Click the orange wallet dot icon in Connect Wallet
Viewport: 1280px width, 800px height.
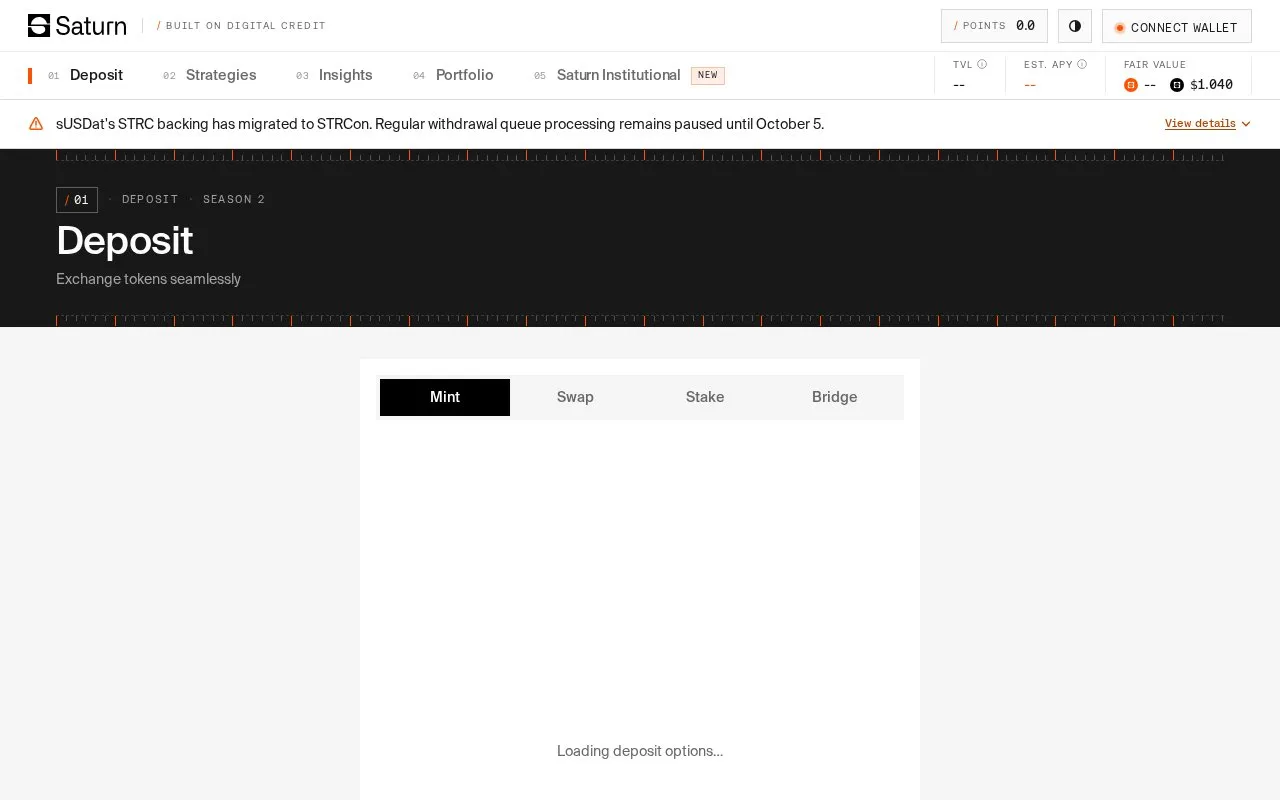(x=1120, y=28)
